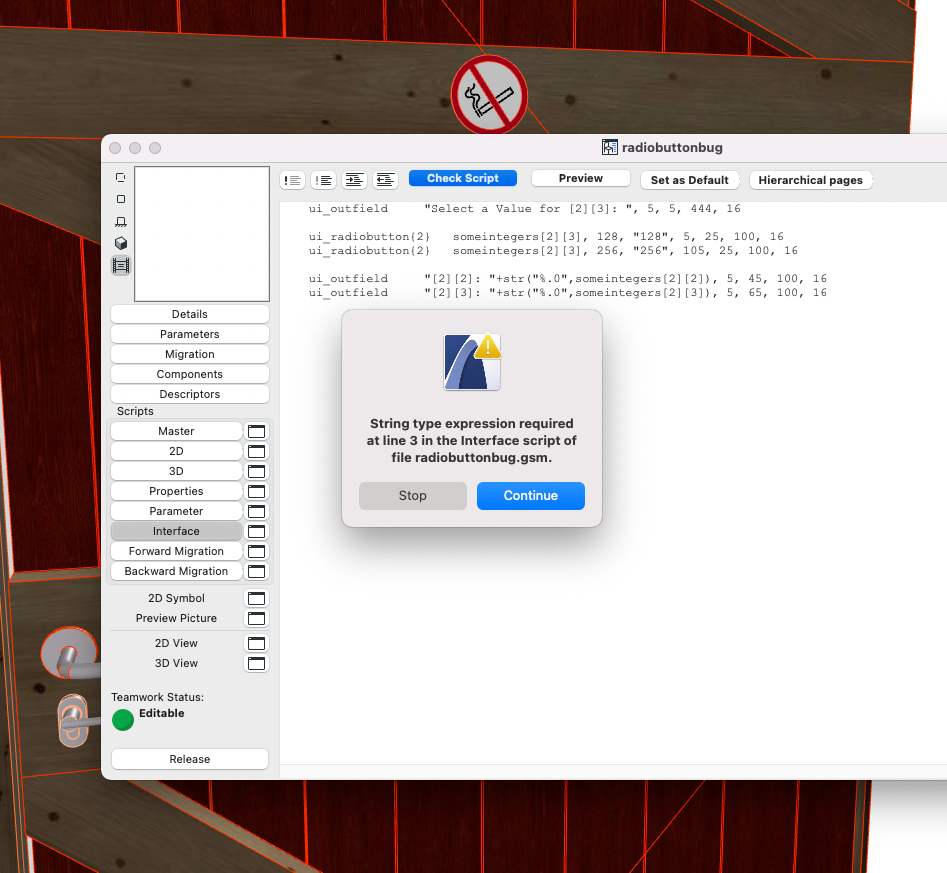Click the Set as Default button
Screen dimensions: 947x873
690,180
